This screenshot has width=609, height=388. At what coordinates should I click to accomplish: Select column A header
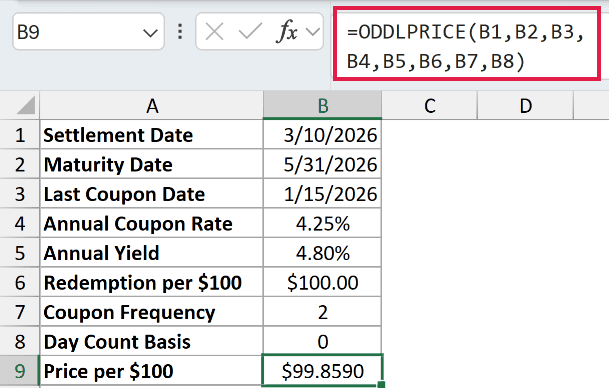tap(152, 106)
